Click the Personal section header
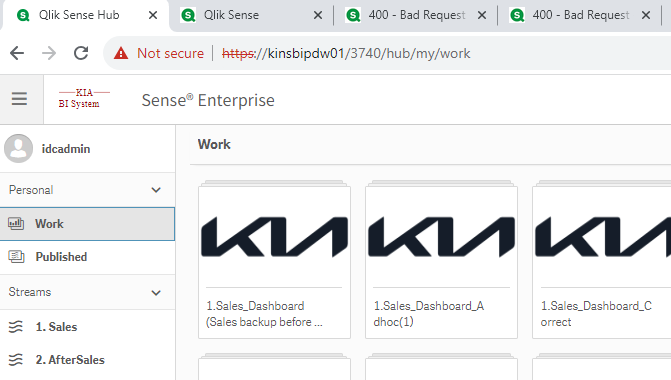 coord(87,190)
